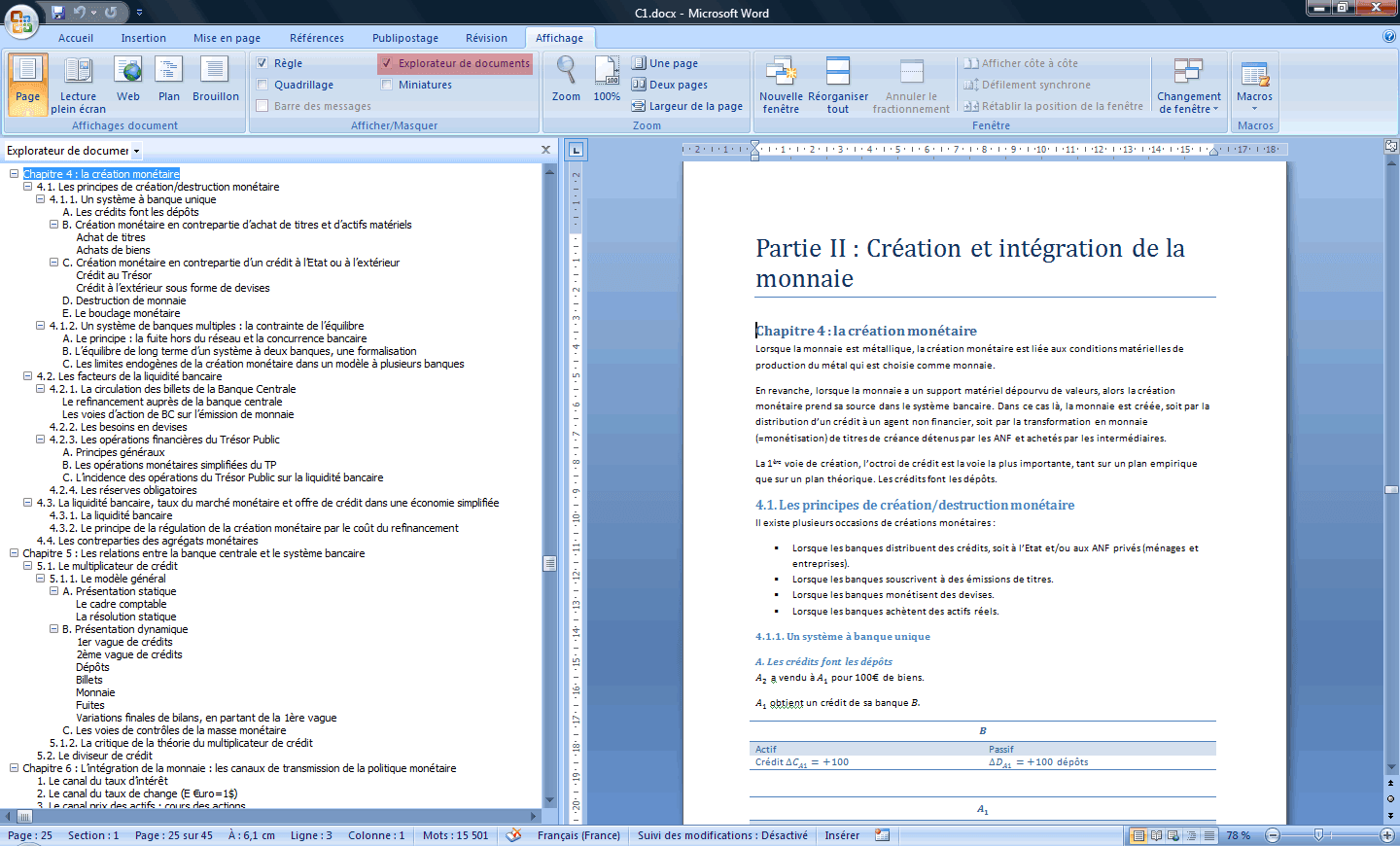
Task: Toggle ruler display button above the scrollbar
Action: click(1391, 146)
